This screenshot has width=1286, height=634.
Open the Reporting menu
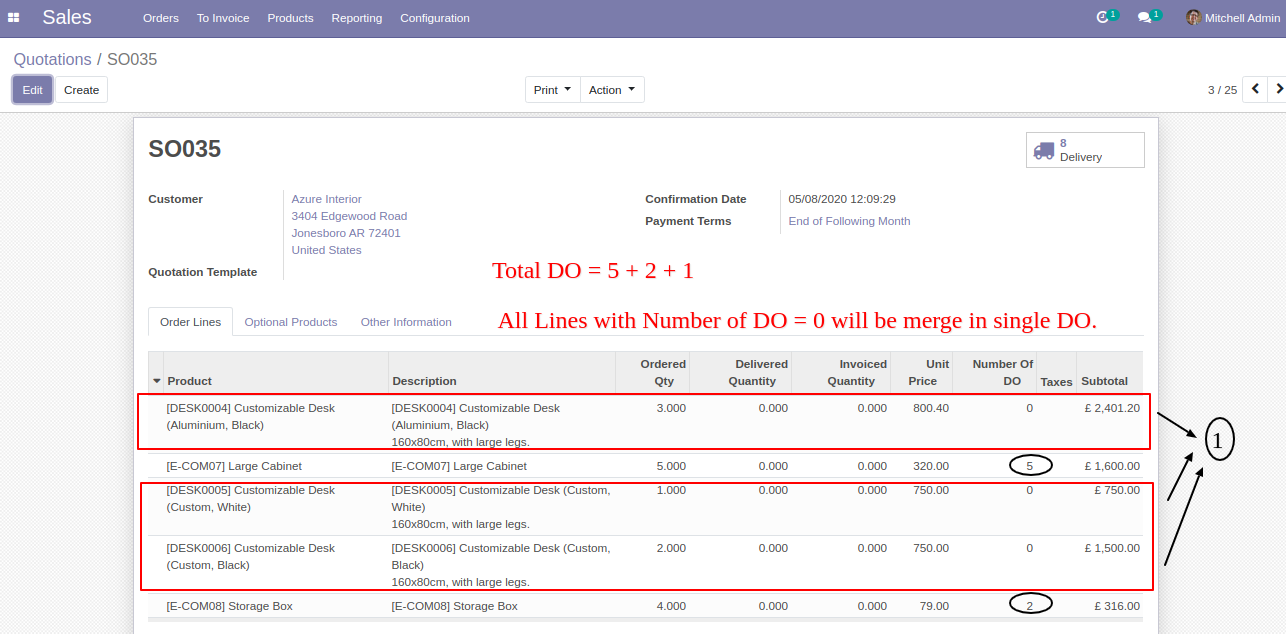(357, 18)
